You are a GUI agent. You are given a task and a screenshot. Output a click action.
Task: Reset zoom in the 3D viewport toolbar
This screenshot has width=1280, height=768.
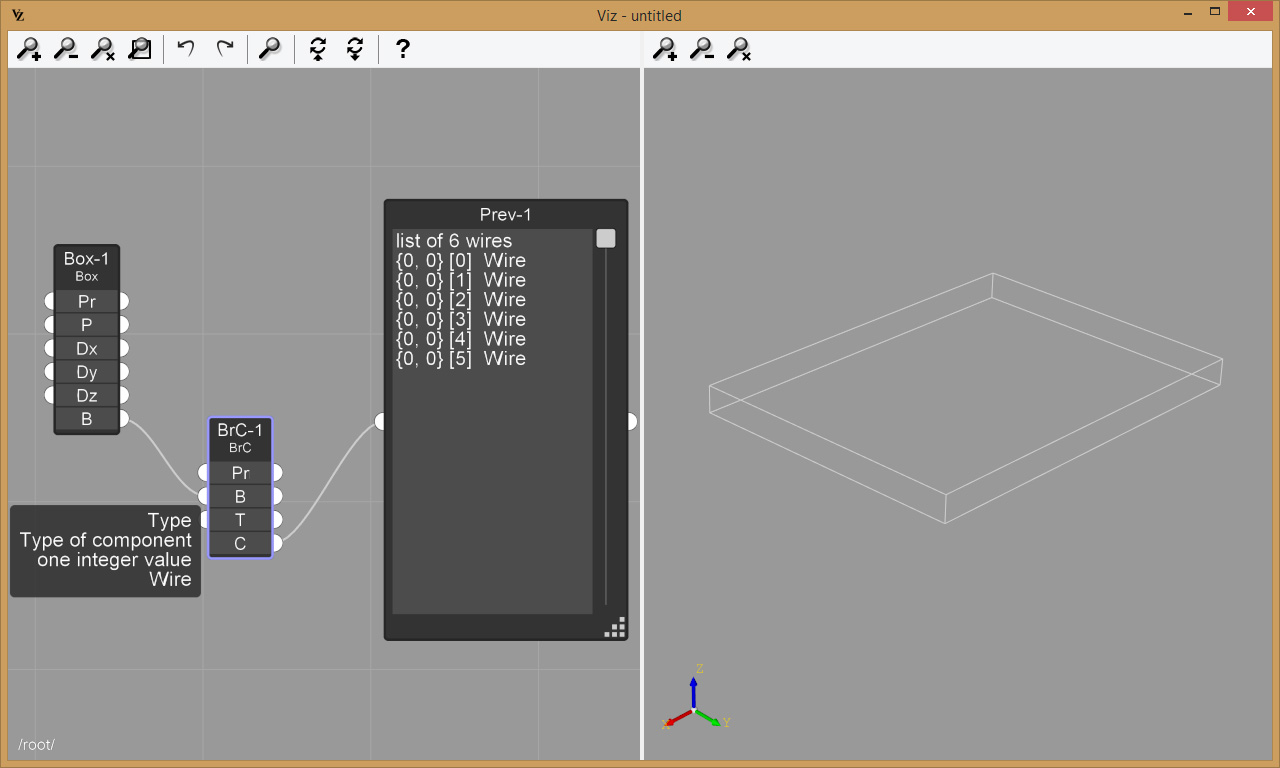tap(739, 49)
